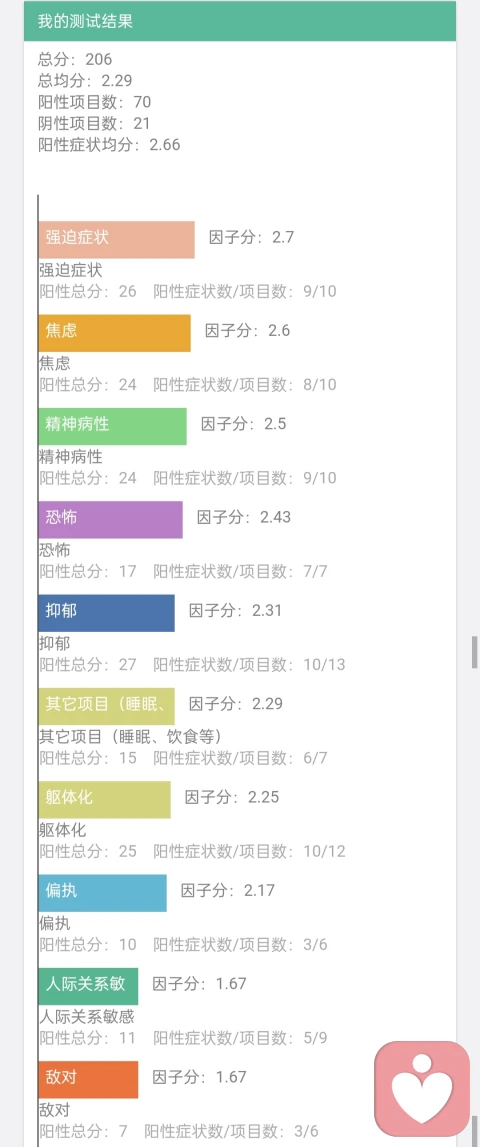Click the 抑郁 阳性总分: 27 detail row

192,665
